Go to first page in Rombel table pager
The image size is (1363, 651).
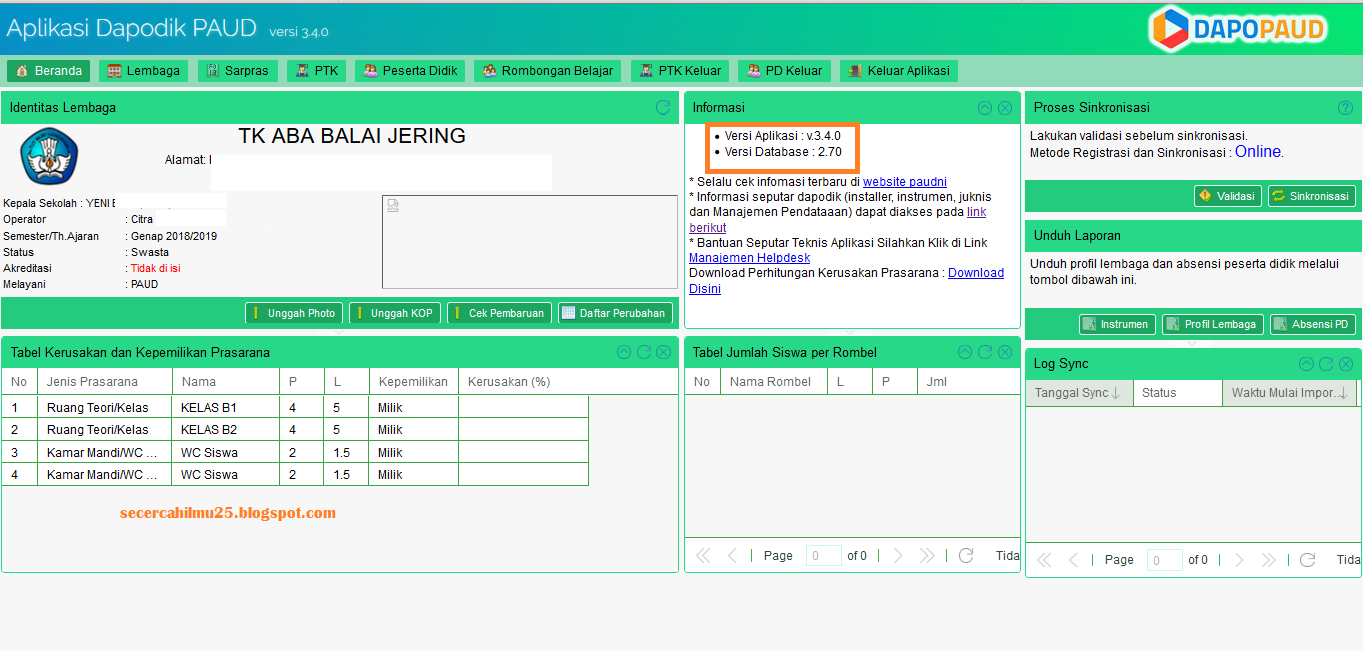703,555
